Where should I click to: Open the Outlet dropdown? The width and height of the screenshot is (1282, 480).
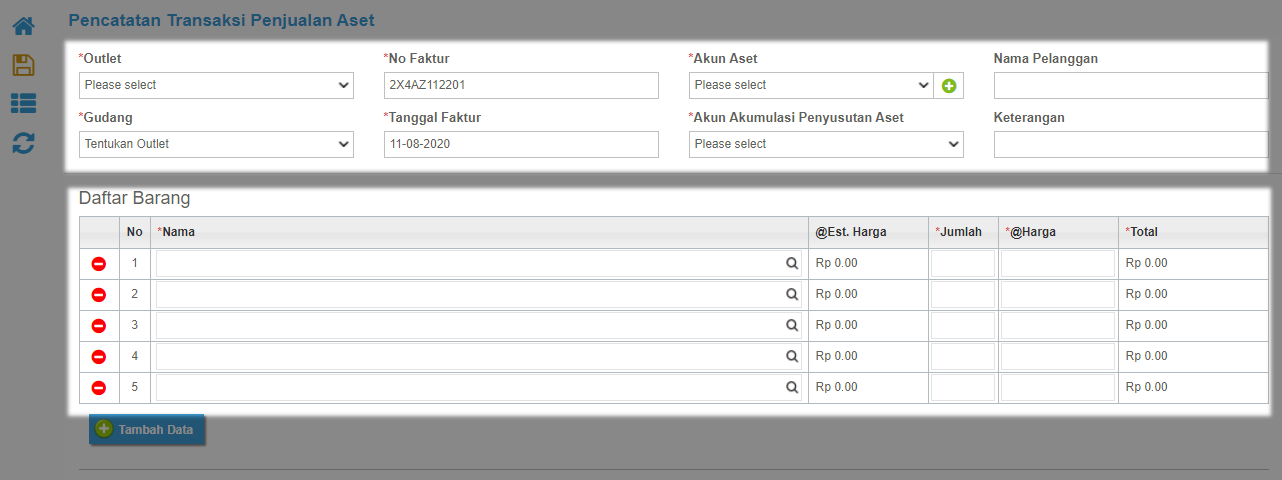coord(216,86)
